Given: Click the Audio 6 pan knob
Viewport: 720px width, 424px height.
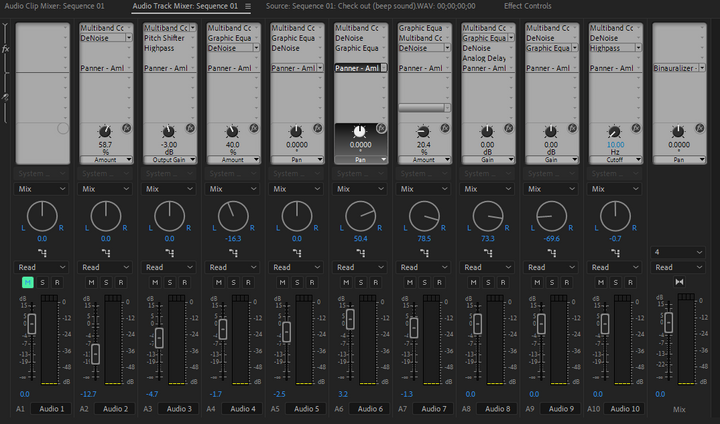Looking at the screenshot, I should (360, 216).
